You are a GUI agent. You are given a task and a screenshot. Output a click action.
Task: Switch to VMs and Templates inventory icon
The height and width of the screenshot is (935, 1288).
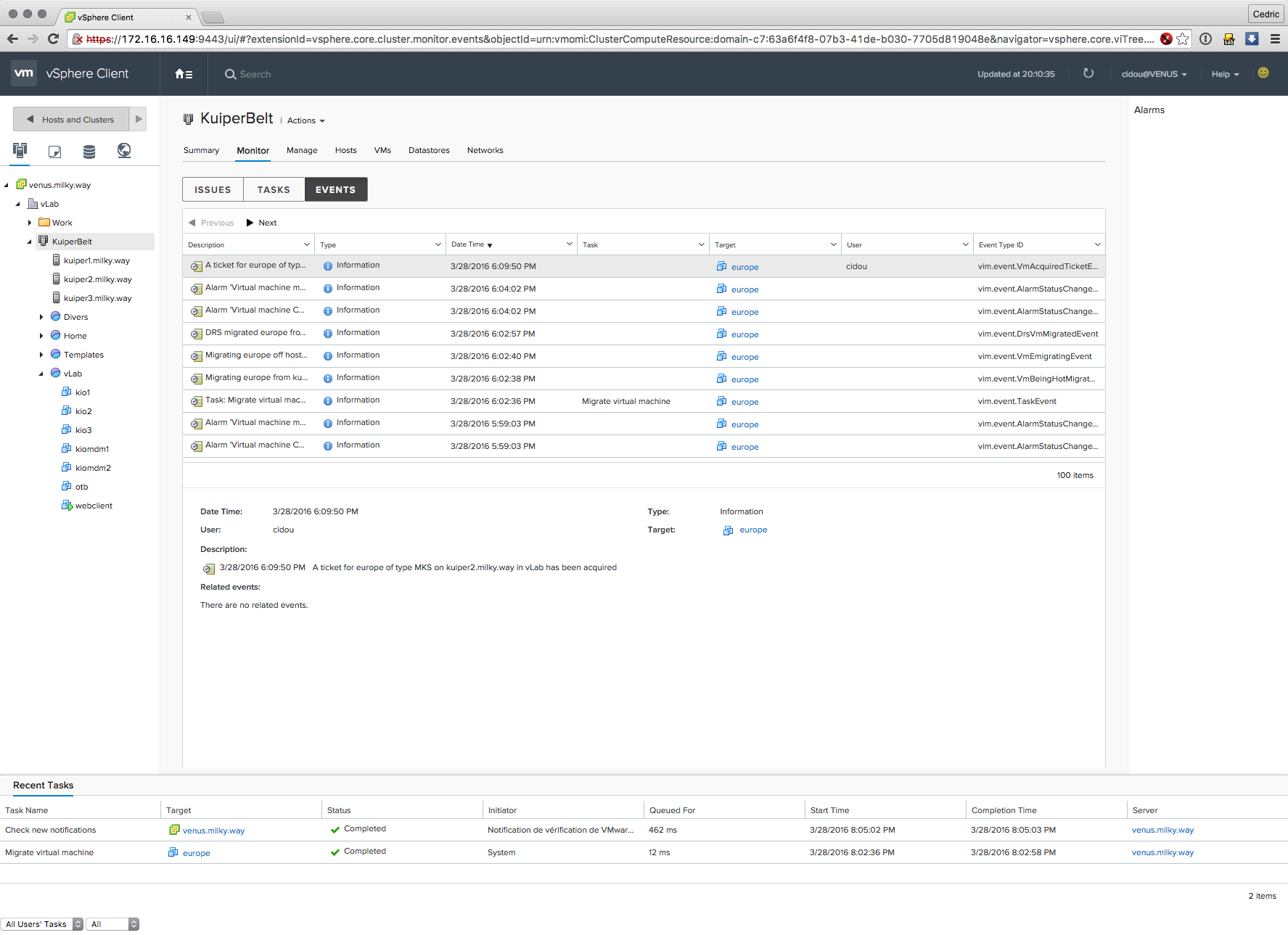[54, 151]
